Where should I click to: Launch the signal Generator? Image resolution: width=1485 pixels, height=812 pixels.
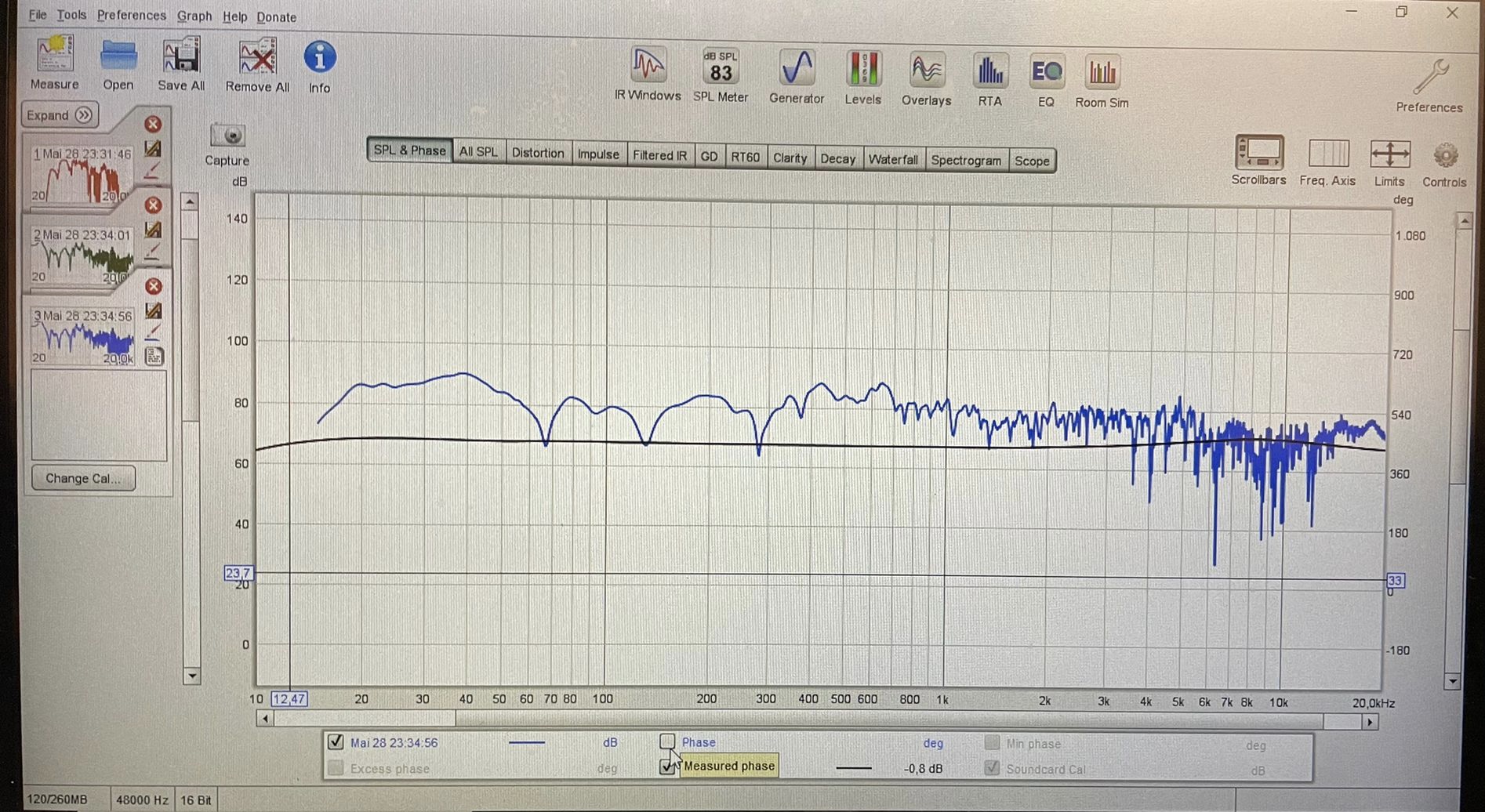point(796,69)
